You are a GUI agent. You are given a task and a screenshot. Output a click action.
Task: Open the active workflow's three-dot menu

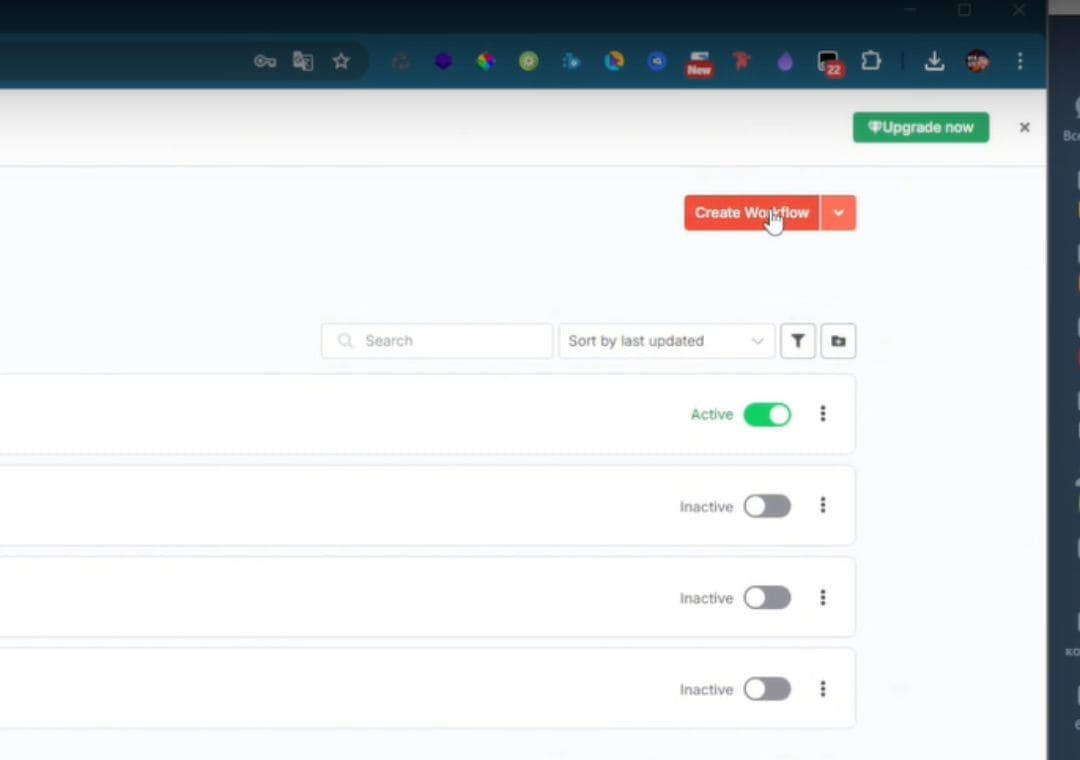pyautogui.click(x=823, y=413)
